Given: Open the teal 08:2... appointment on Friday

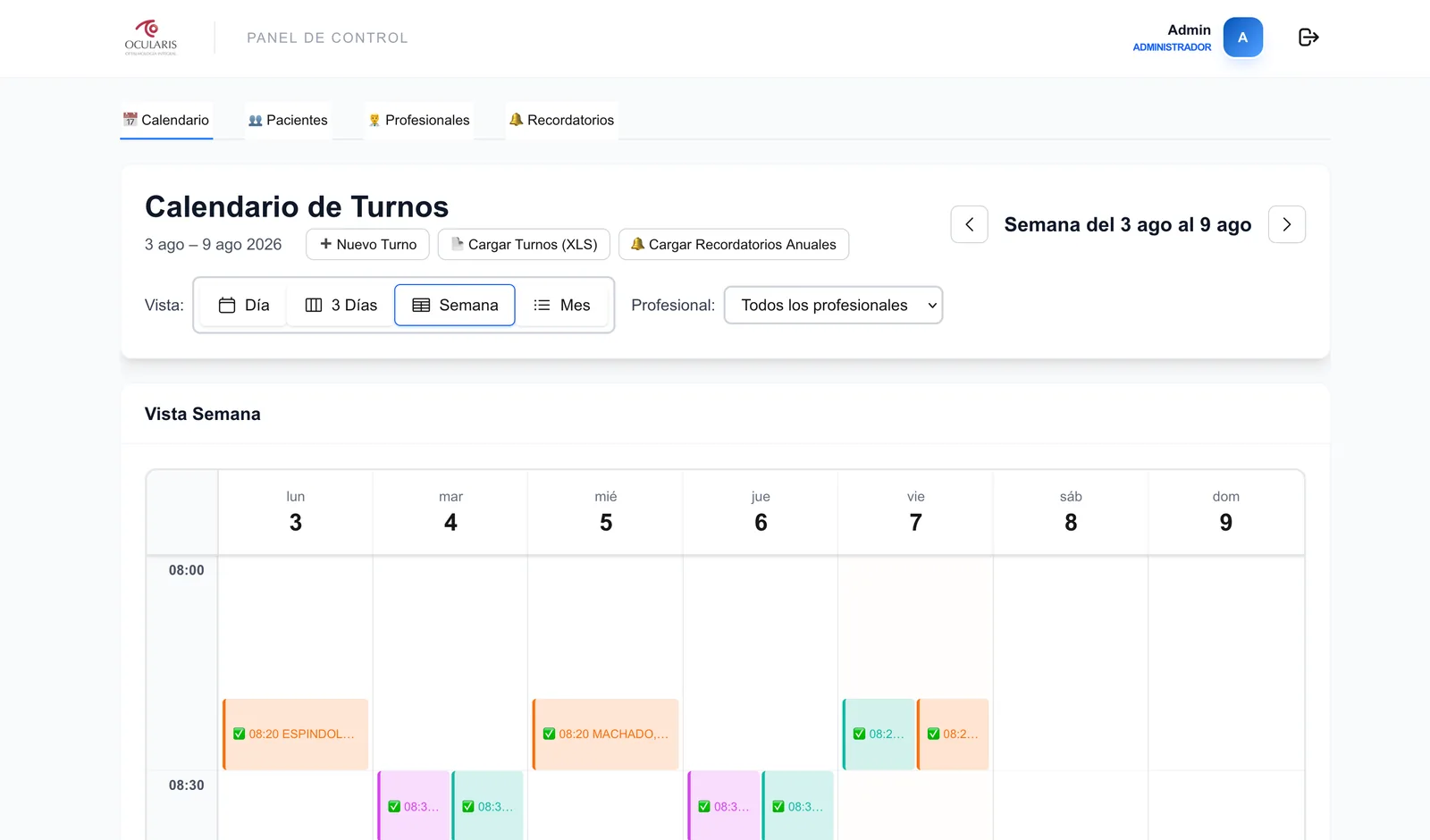Looking at the screenshot, I should (x=879, y=735).
